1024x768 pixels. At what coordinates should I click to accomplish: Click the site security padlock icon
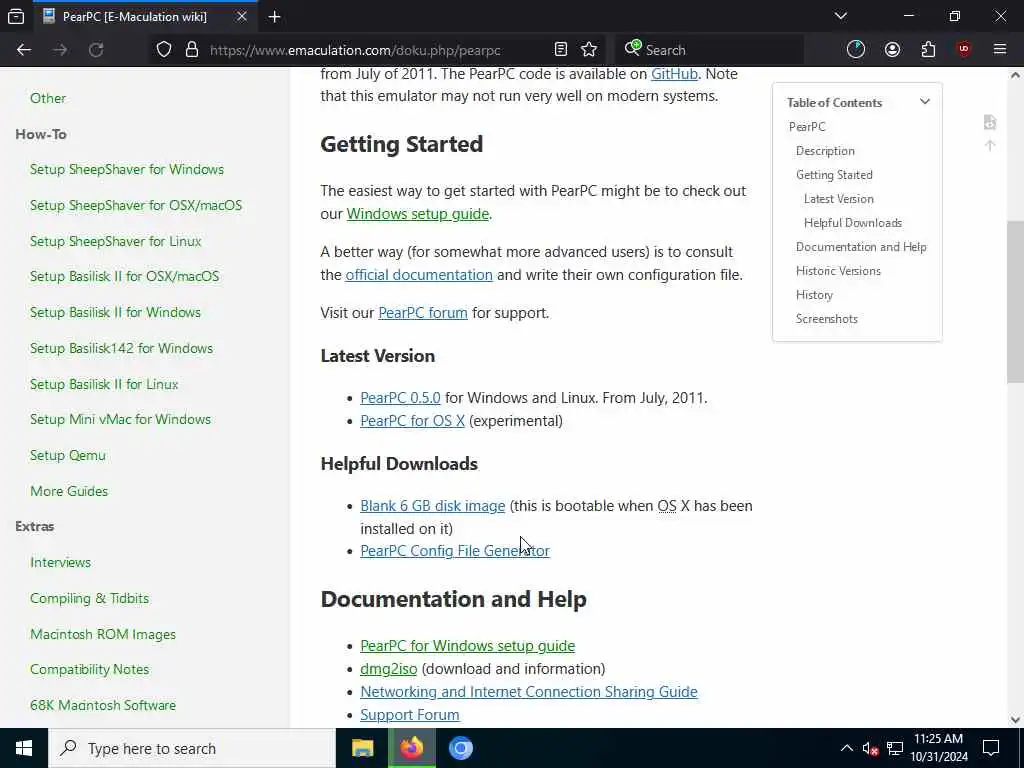tap(192, 50)
